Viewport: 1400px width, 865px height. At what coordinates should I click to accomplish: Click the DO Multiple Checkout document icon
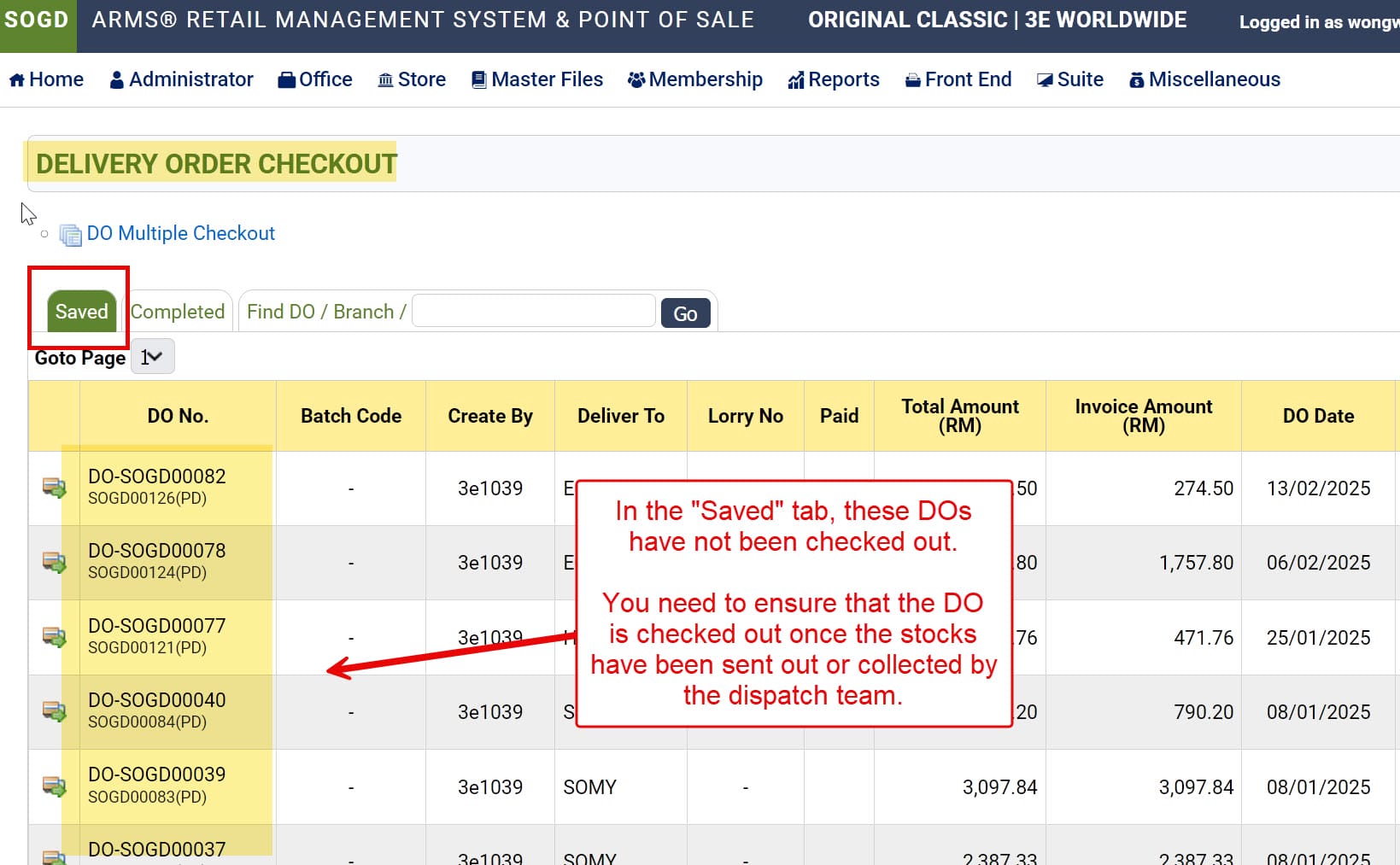[x=70, y=234]
